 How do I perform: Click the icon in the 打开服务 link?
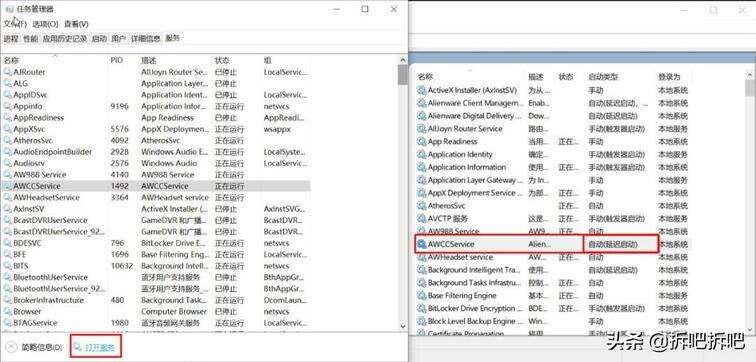click(79, 347)
